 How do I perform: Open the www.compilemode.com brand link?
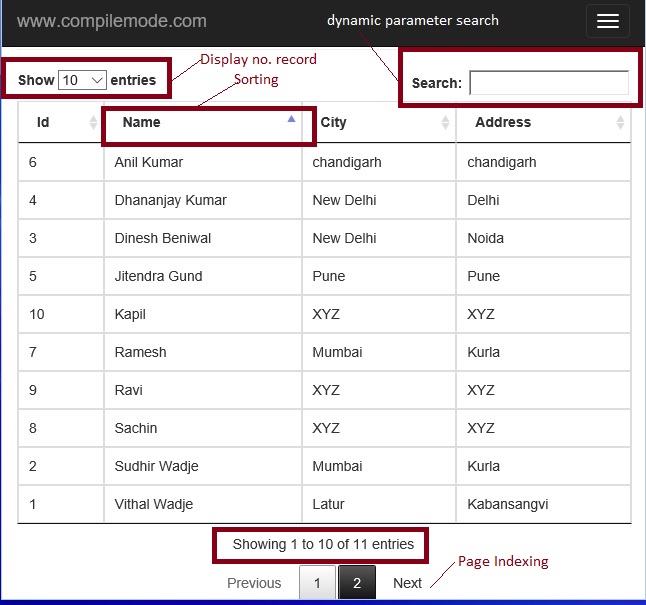coord(112,21)
